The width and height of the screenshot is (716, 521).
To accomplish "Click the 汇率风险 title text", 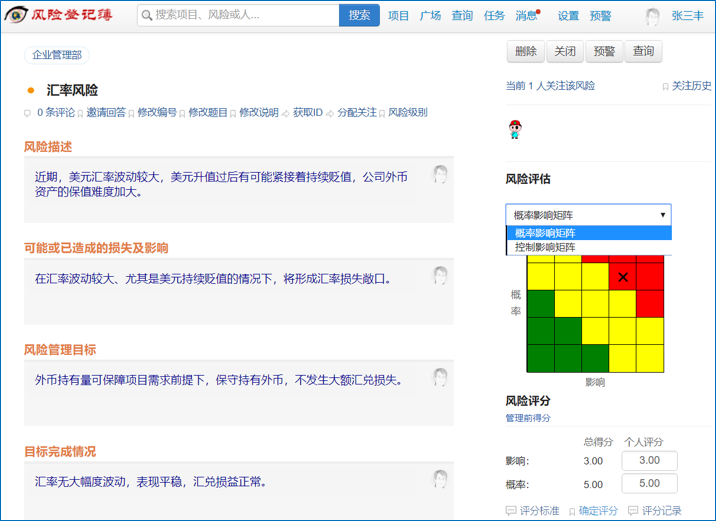I will pyautogui.click(x=72, y=90).
